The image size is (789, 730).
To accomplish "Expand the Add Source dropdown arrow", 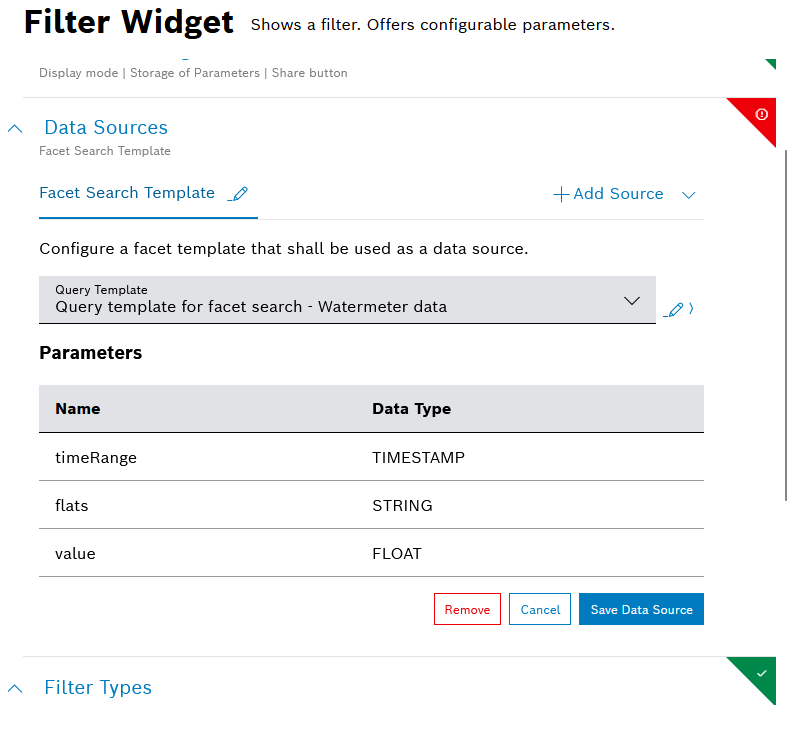I will tap(688, 195).
